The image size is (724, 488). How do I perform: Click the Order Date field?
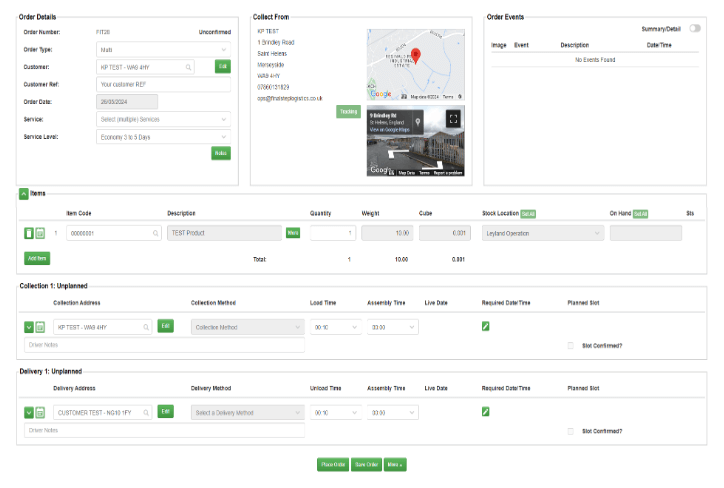click(x=127, y=102)
